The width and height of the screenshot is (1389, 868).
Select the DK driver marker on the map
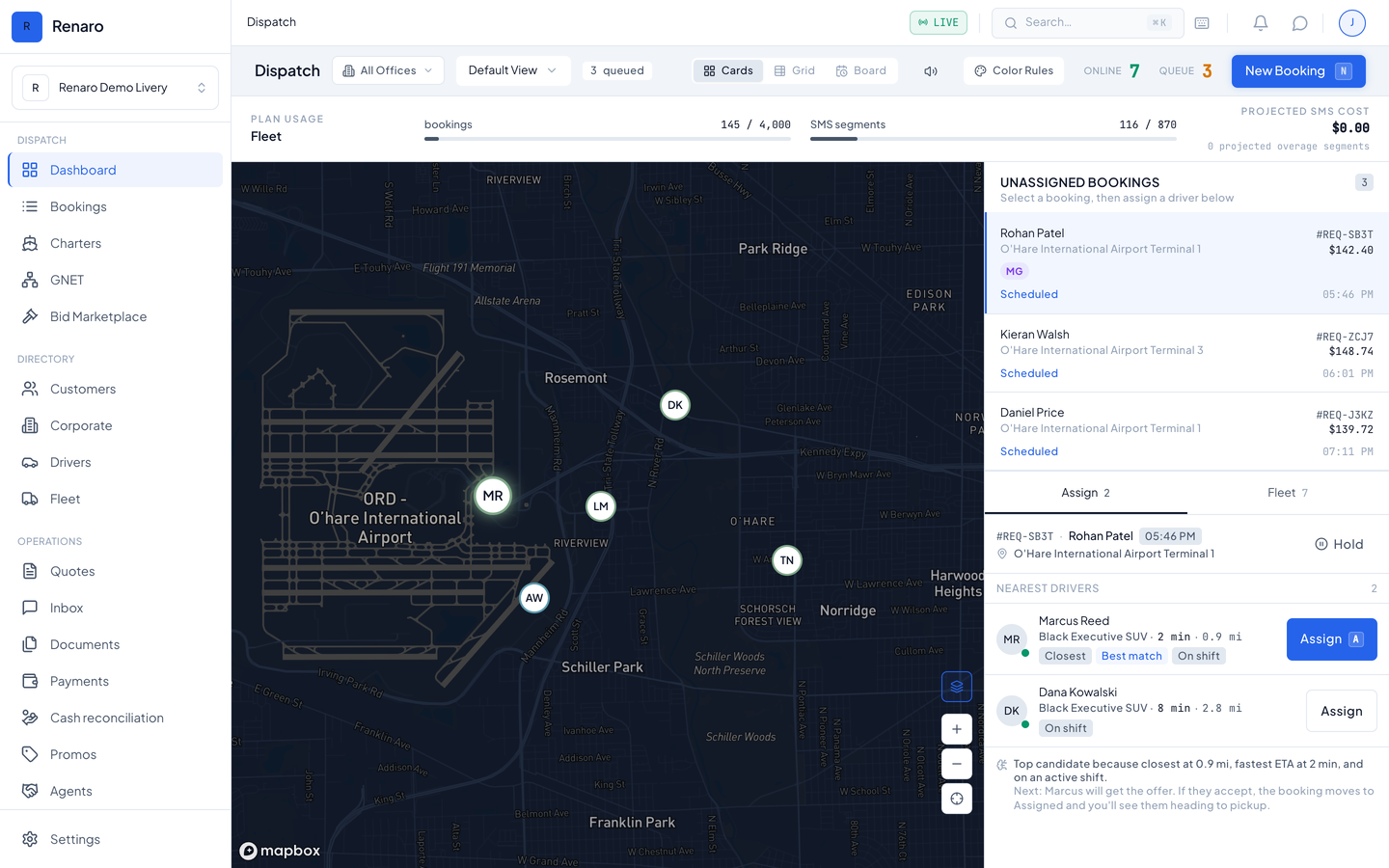(x=675, y=405)
